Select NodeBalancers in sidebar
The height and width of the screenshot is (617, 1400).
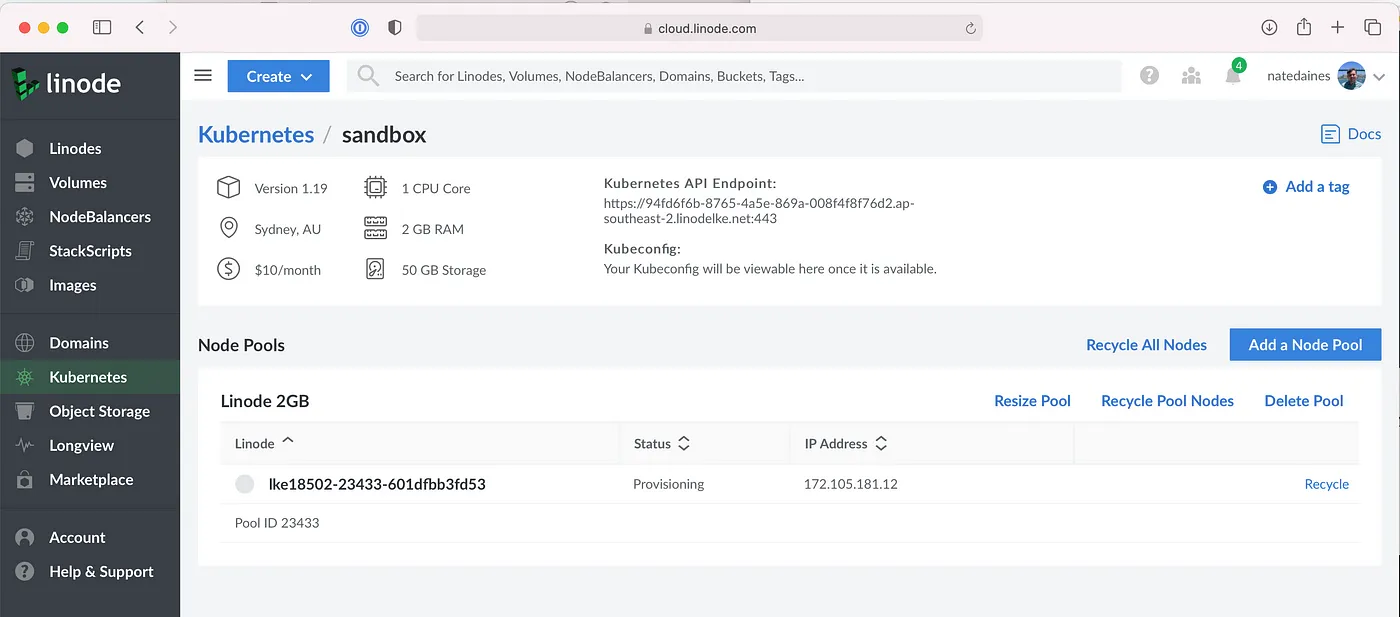pos(100,217)
